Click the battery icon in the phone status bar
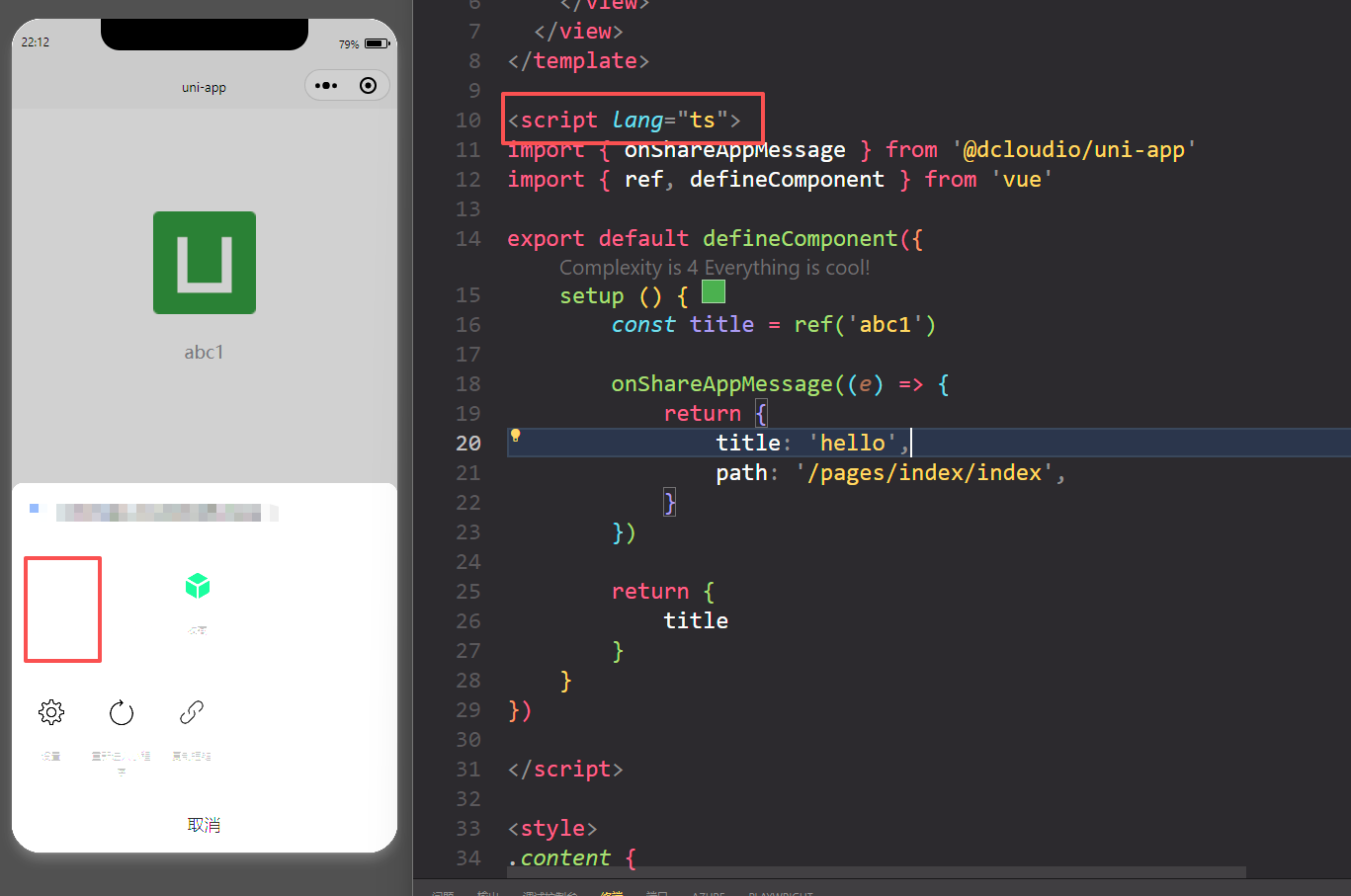 tap(376, 43)
